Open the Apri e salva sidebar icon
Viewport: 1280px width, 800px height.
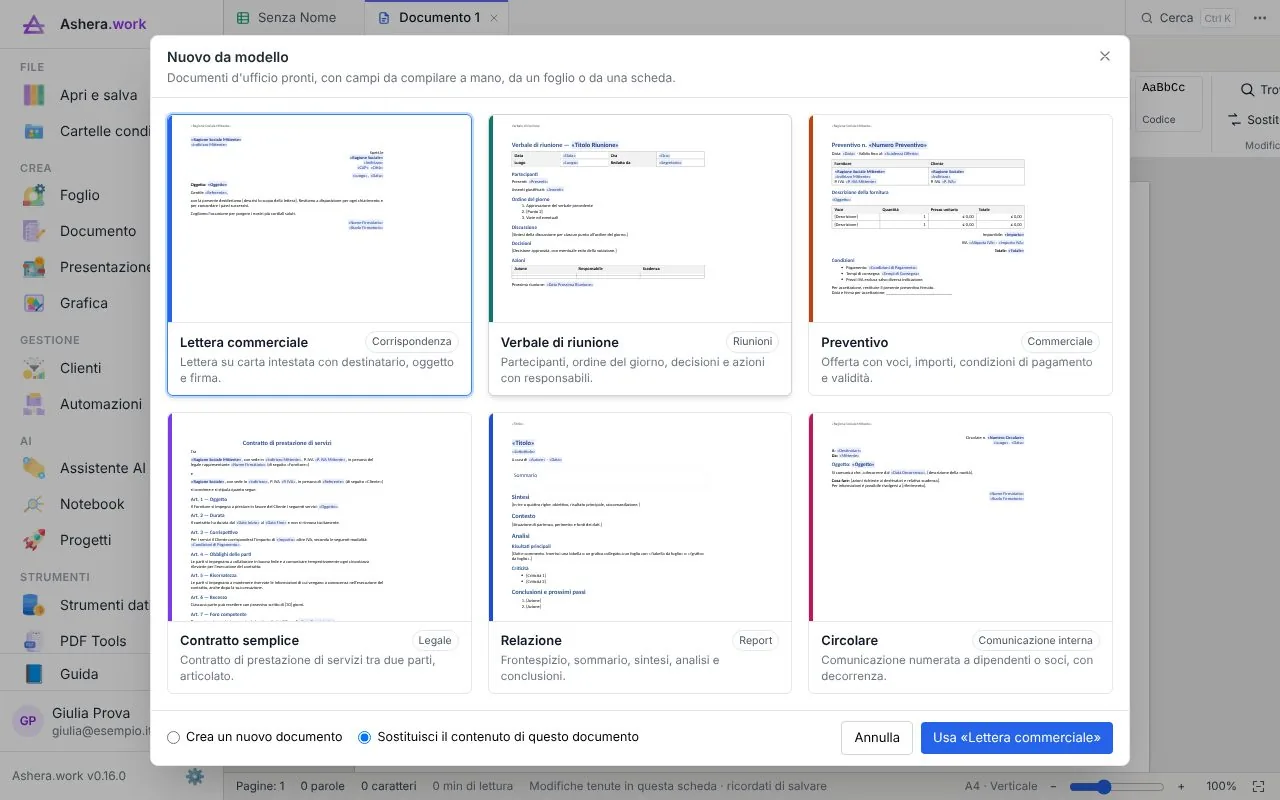[34, 95]
